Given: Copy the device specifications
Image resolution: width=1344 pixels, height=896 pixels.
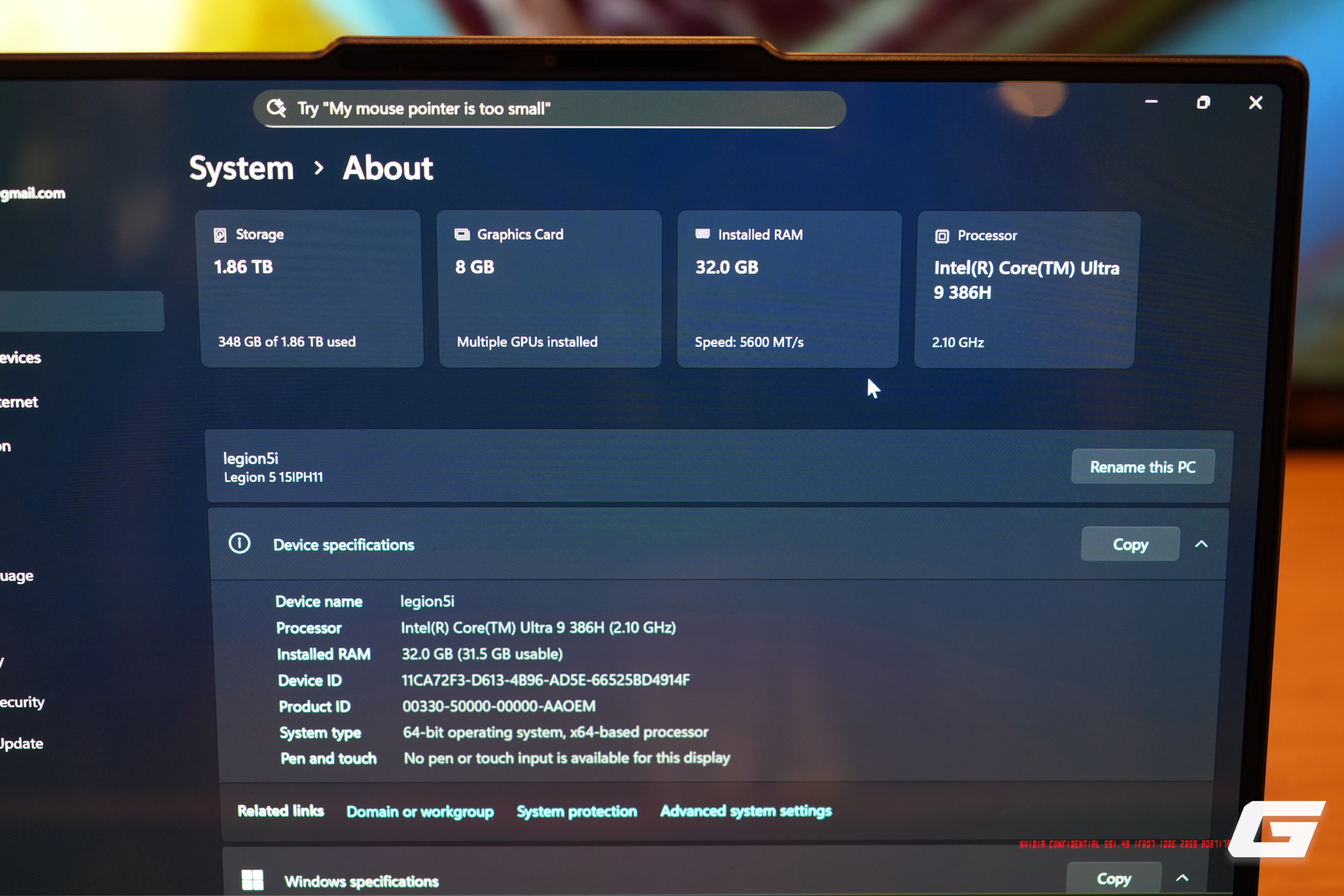Looking at the screenshot, I should click(x=1130, y=544).
